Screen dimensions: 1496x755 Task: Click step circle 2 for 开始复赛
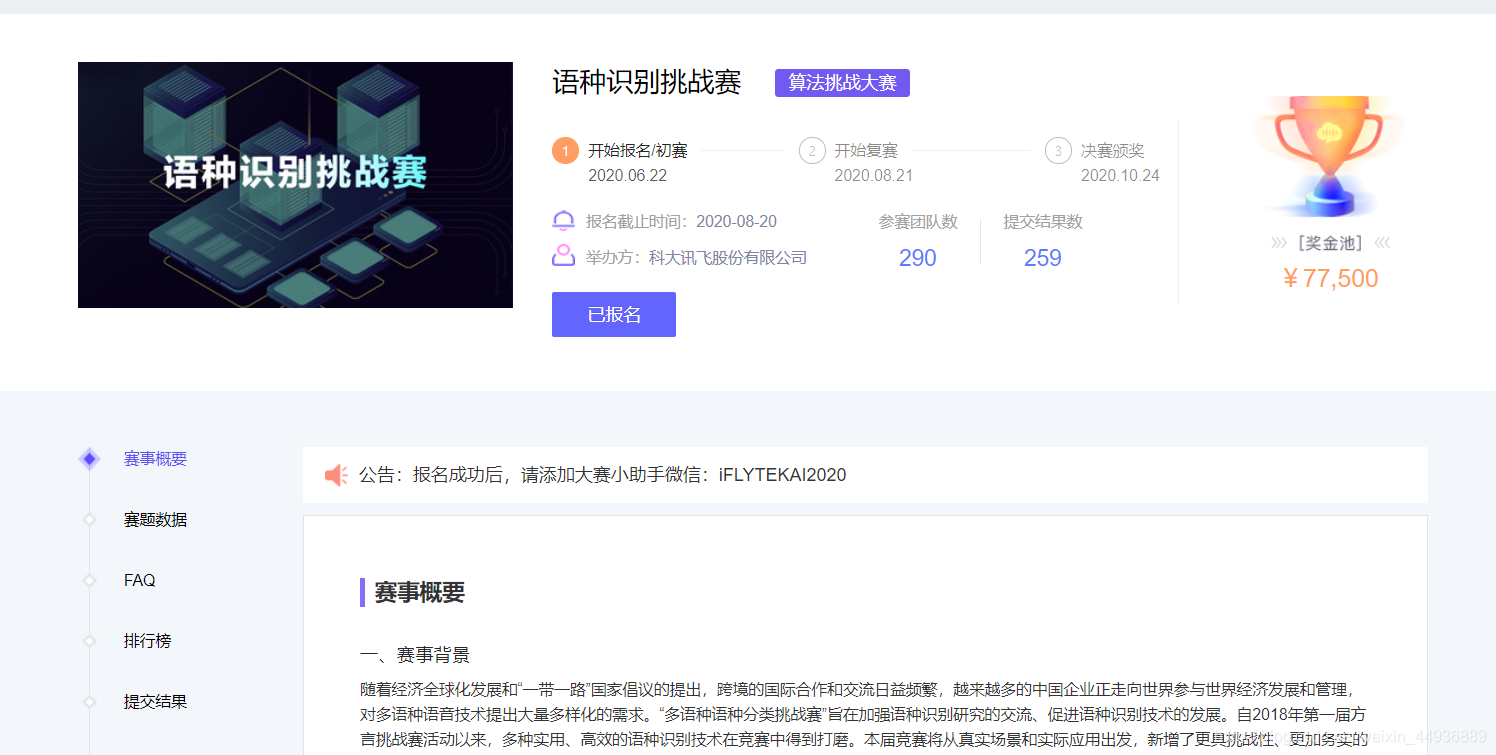[x=811, y=150]
